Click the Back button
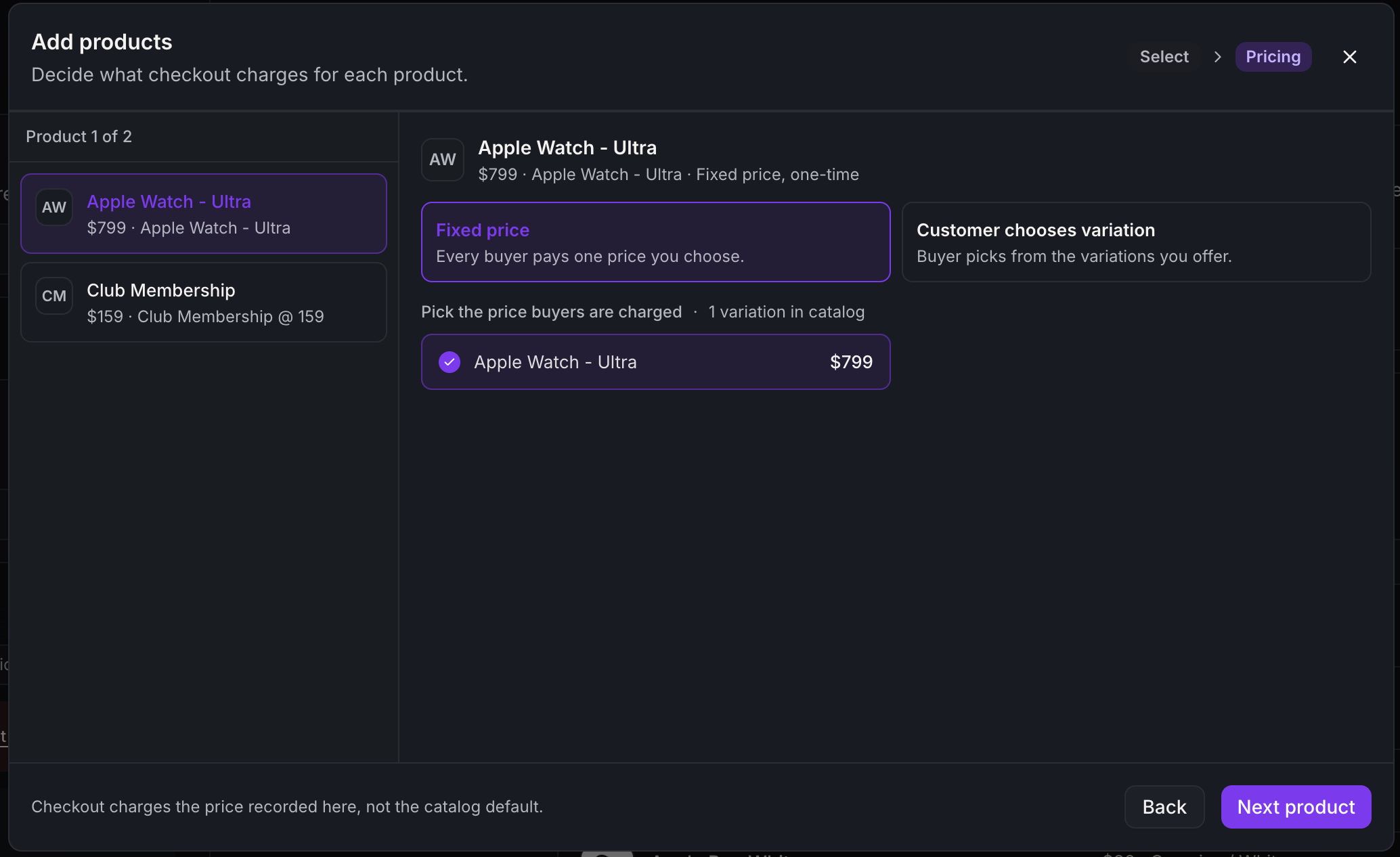Viewport: 1400px width, 857px height. tap(1164, 807)
